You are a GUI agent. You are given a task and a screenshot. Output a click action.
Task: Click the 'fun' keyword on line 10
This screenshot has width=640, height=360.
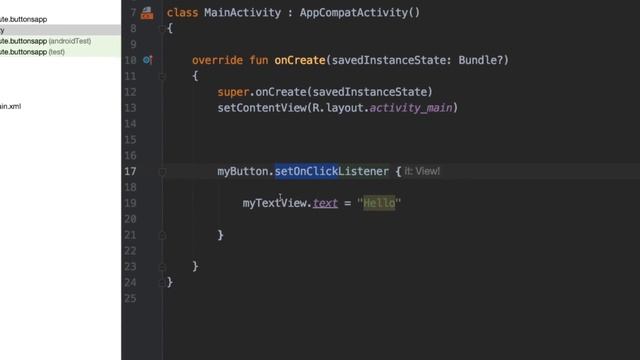(259, 60)
